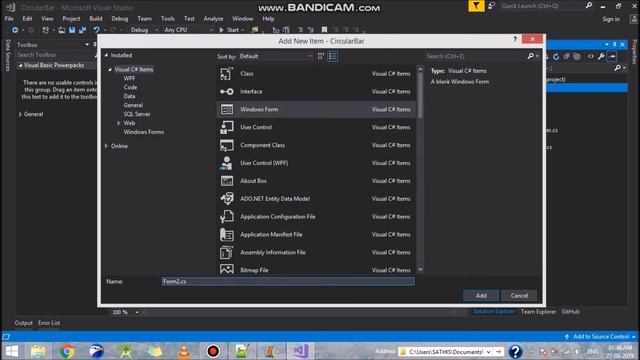Click Sign in link
This screenshot has width=640, height=360.
(x=611, y=19)
